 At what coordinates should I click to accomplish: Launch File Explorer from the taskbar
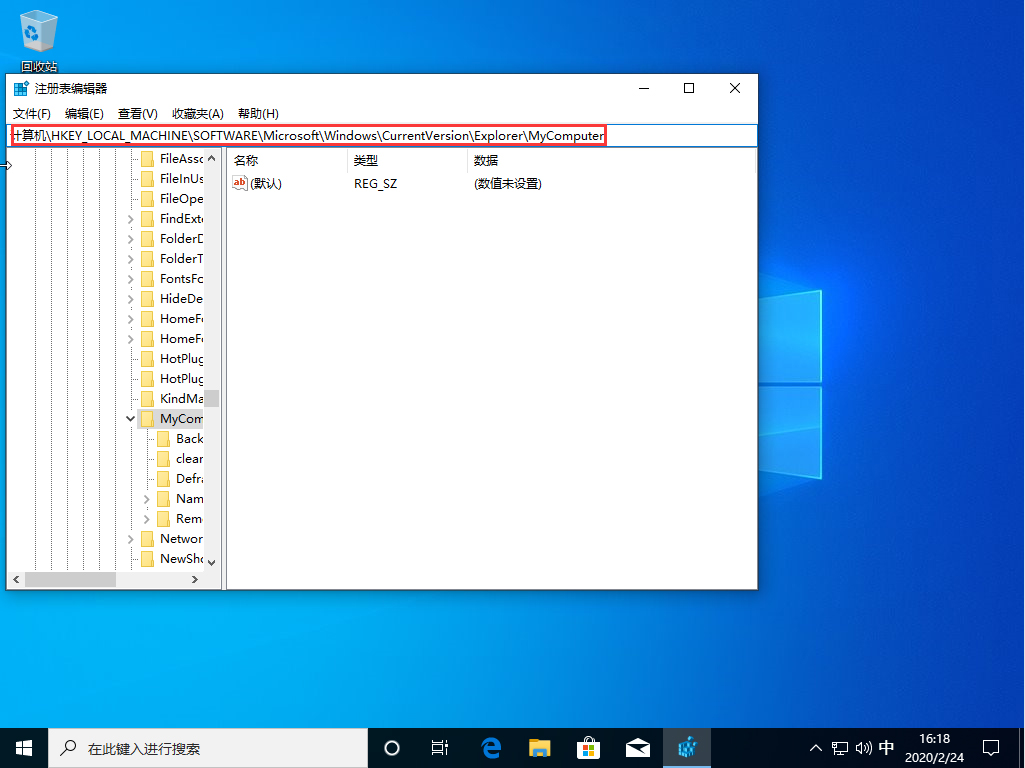539,747
